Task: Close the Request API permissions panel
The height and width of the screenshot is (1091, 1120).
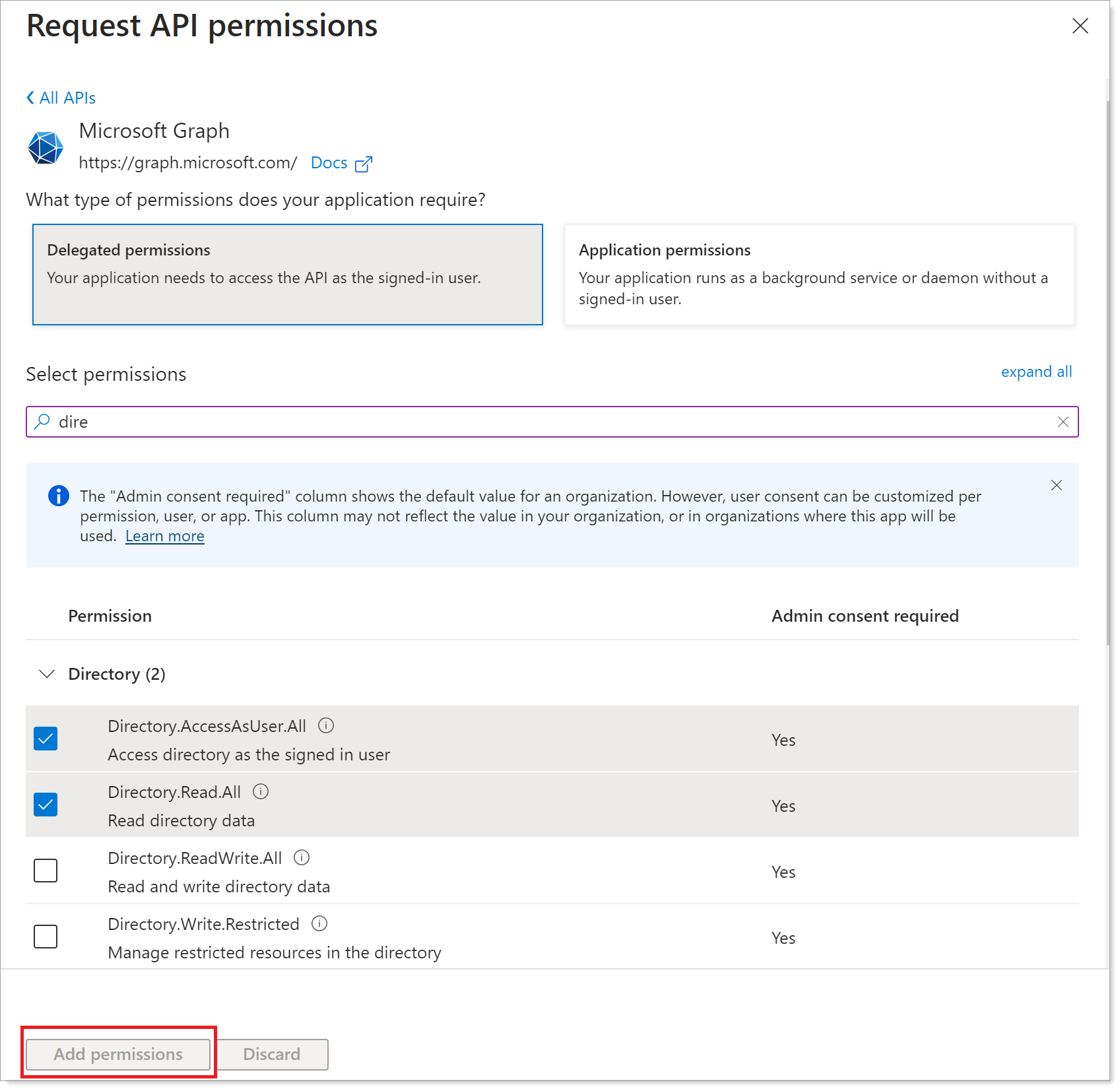Action: (1080, 26)
